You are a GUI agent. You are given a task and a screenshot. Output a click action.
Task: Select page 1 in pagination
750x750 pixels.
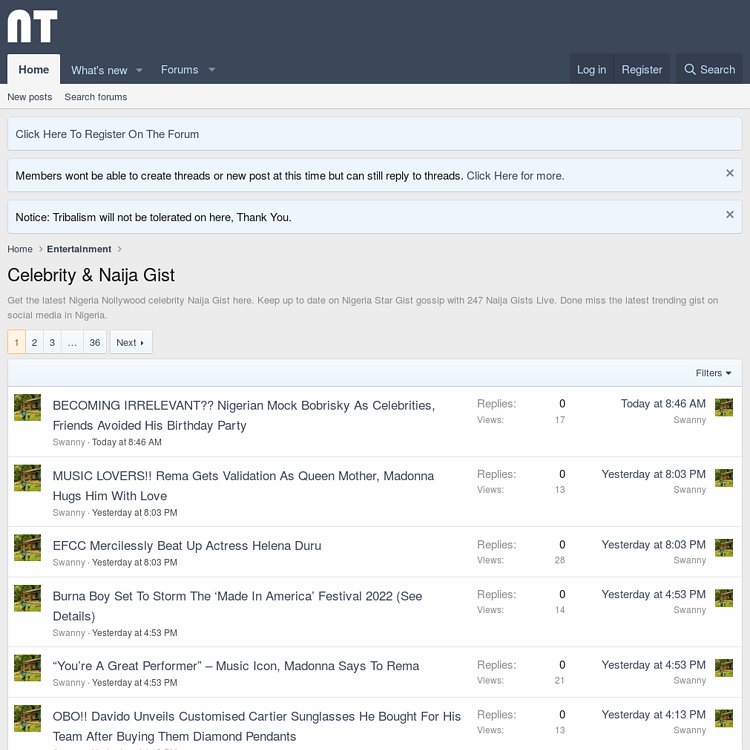16,342
